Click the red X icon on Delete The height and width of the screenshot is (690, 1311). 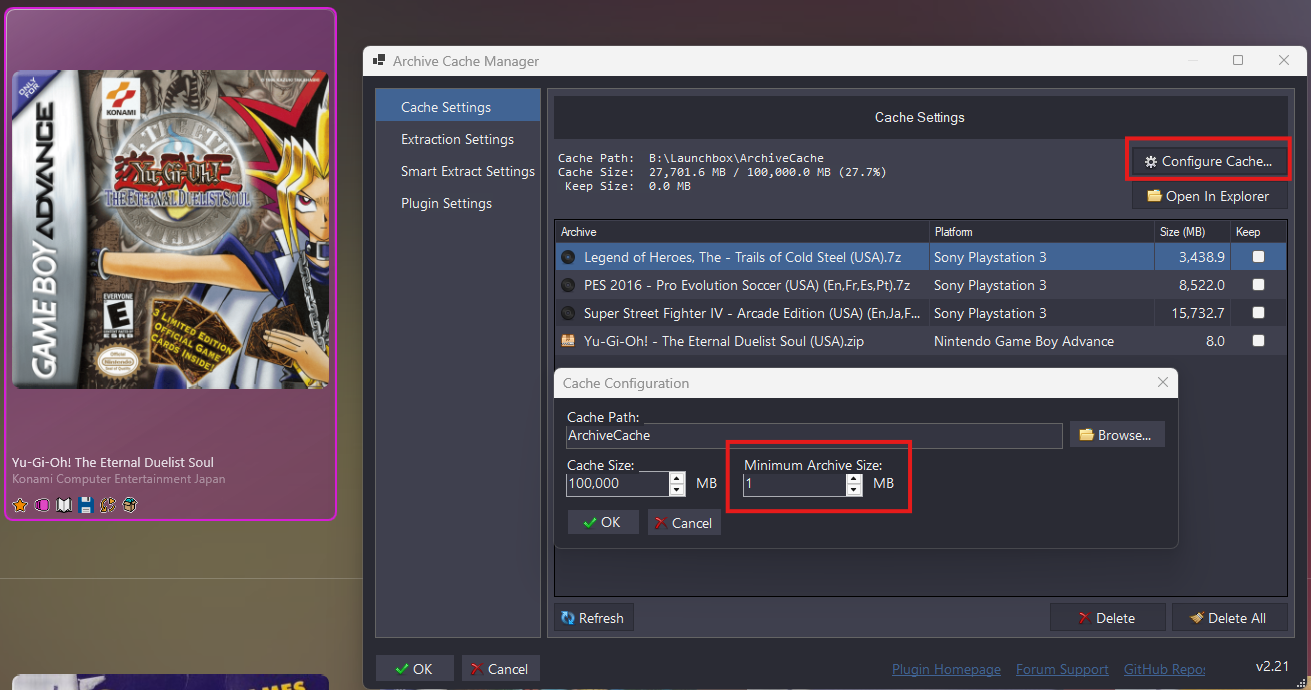click(1084, 618)
